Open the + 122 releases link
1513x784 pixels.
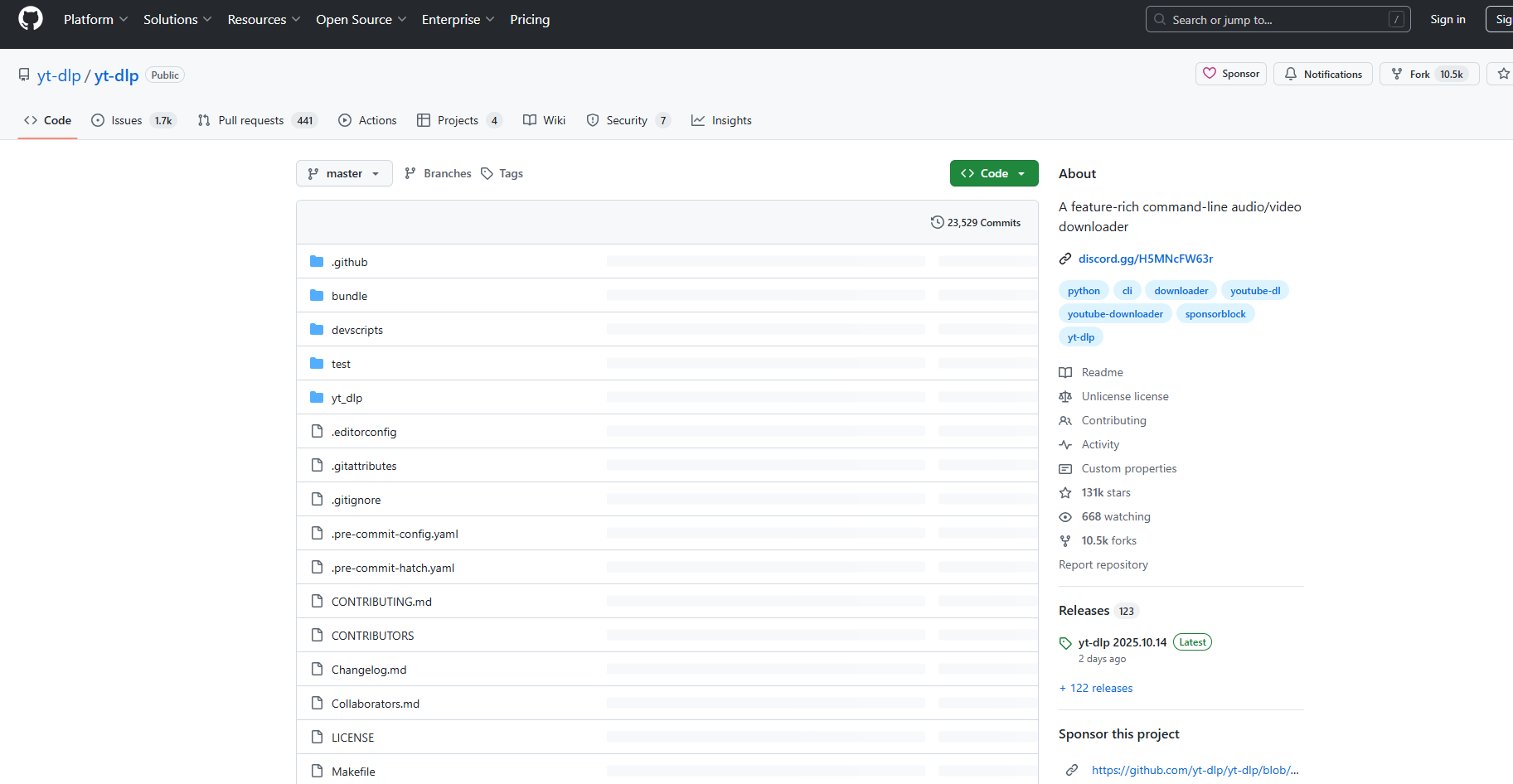coord(1096,689)
